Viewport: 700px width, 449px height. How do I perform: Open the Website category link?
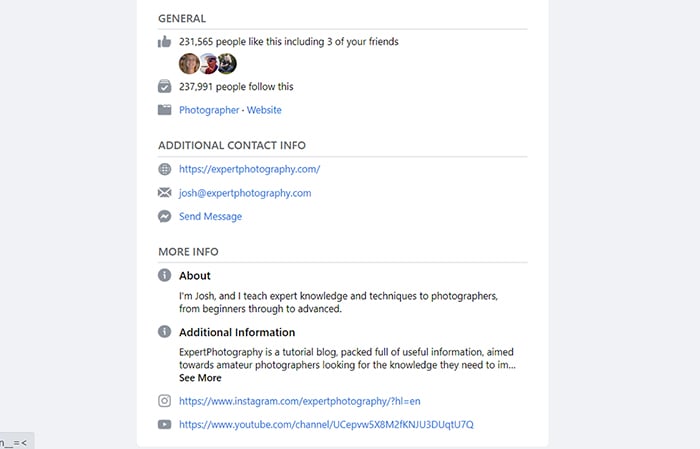coord(264,110)
